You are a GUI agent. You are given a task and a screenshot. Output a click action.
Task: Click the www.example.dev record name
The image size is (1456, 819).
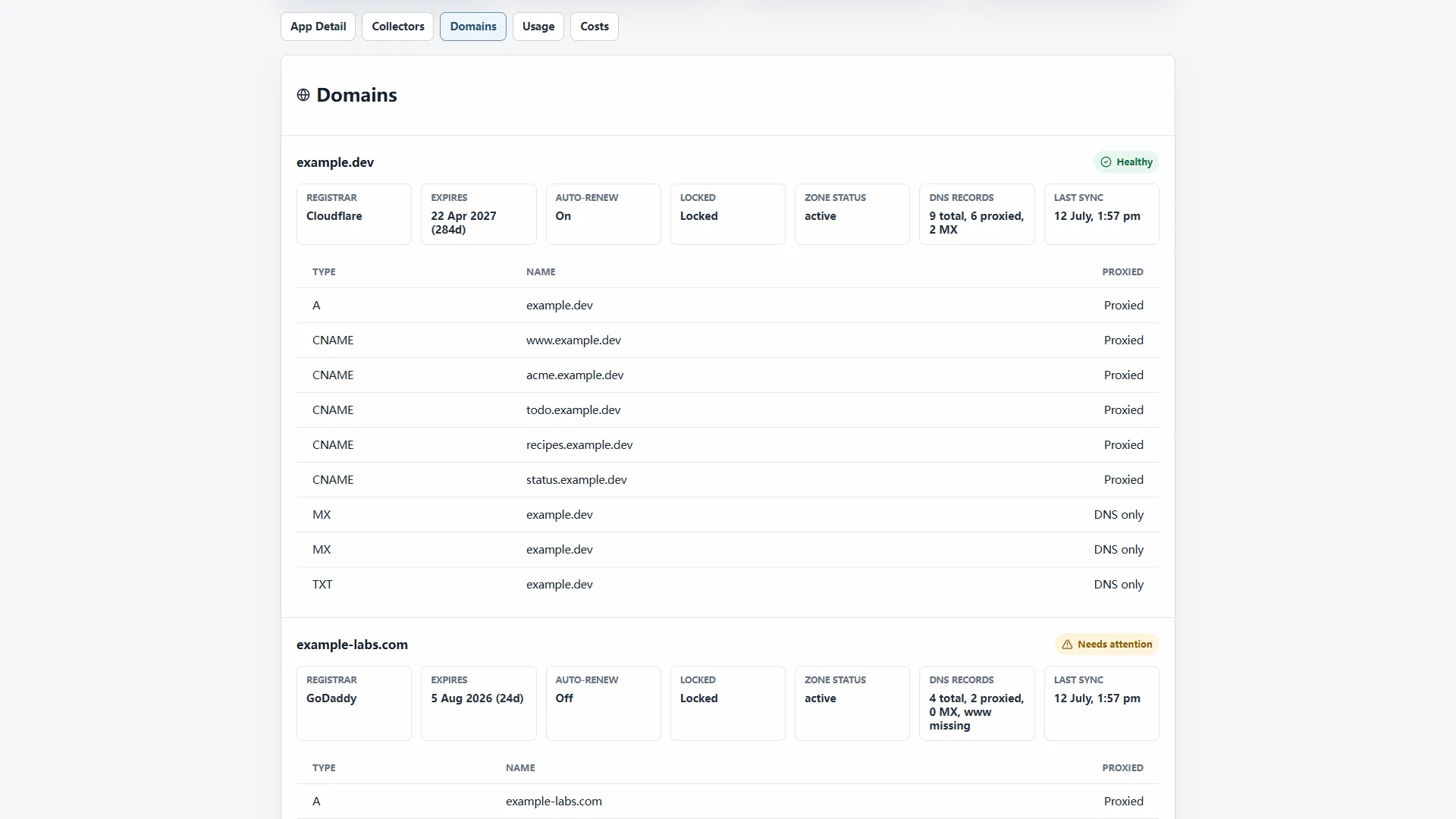(573, 340)
